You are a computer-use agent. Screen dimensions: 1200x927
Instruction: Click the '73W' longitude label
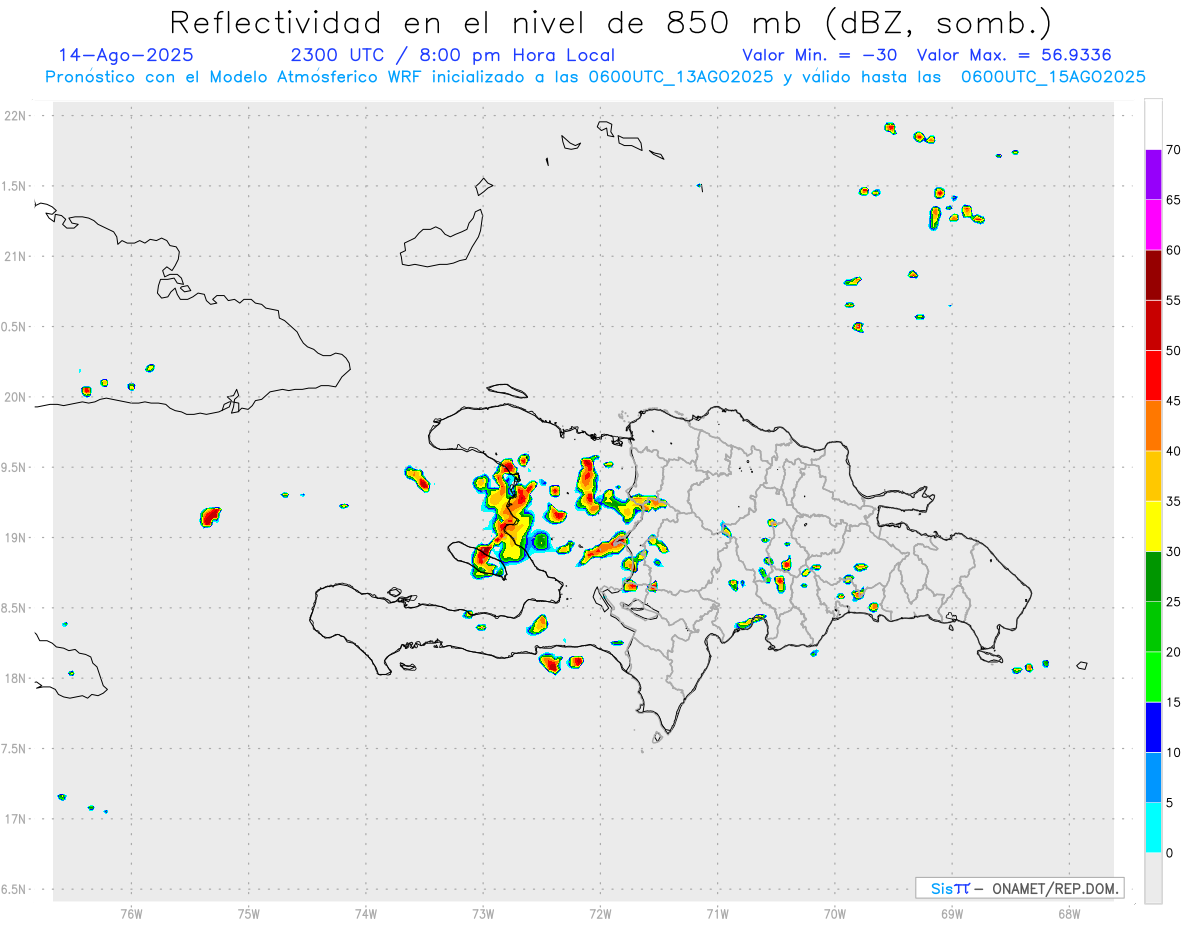483,913
